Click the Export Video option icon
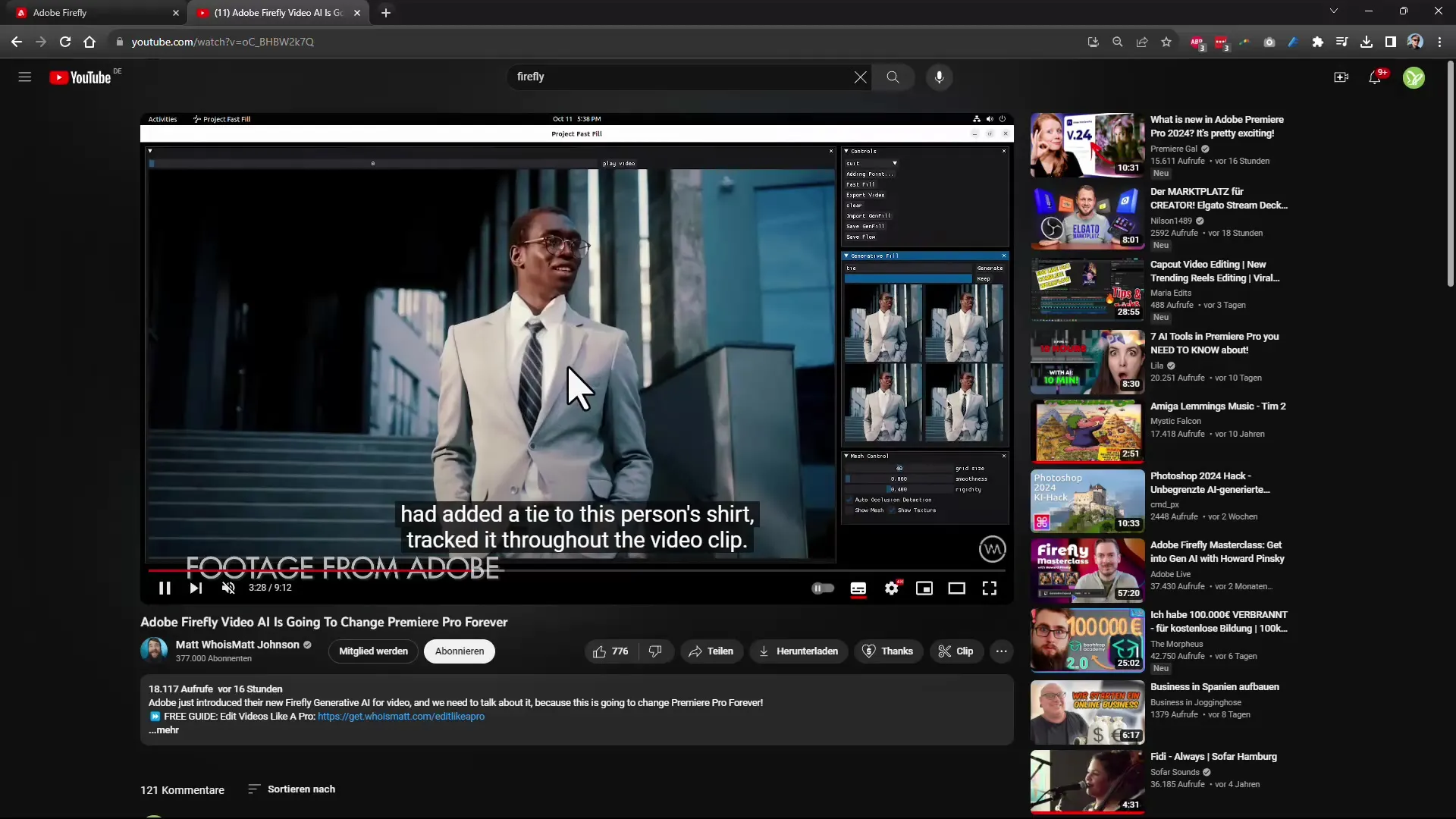Viewport: 1456px width, 819px height. click(866, 194)
